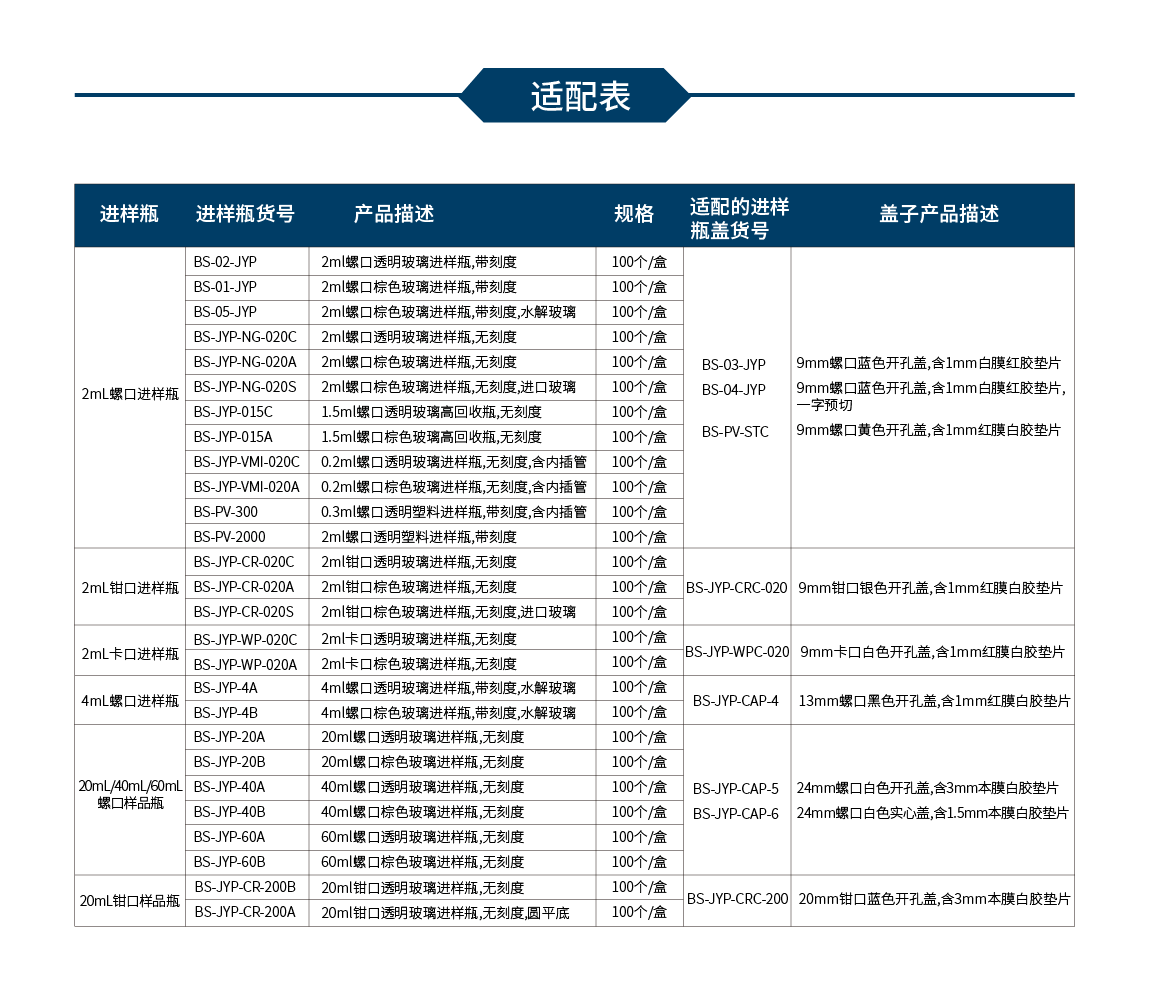Click 0.3ml螺口透明塑料进样瓶 description
Screen dimensions: 1150x986
[454, 511]
